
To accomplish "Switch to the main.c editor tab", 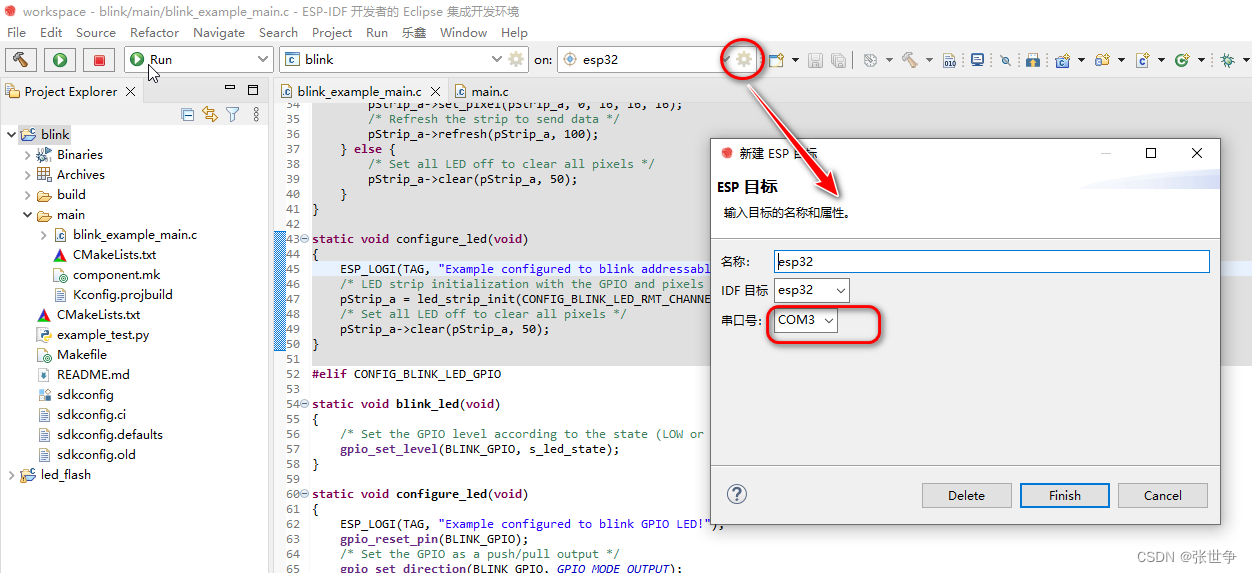I will click(x=481, y=91).
